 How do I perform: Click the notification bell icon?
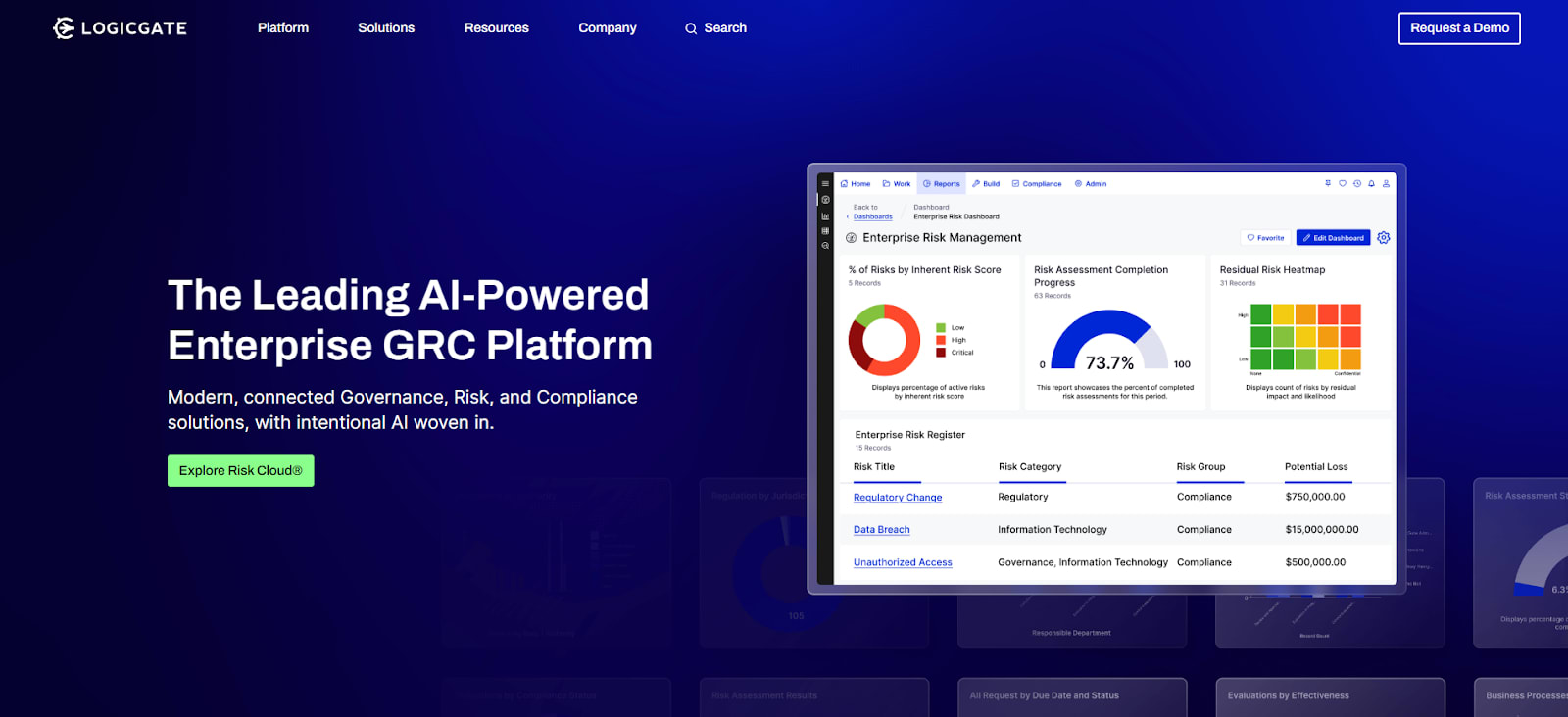[x=1371, y=183]
